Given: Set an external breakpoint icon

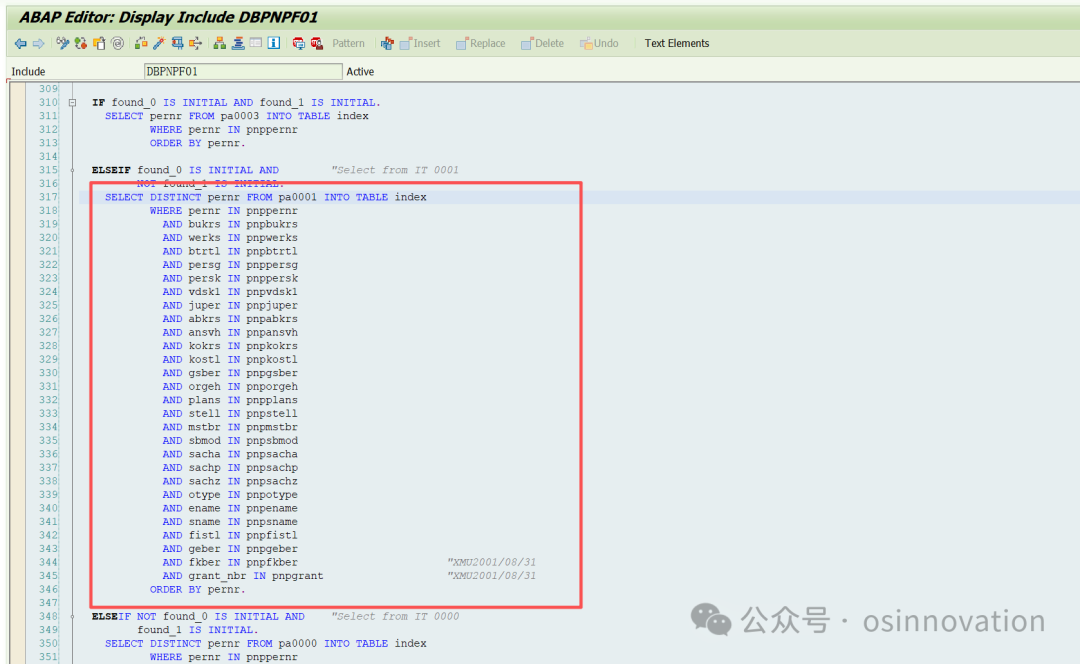Looking at the screenshot, I should [317, 43].
